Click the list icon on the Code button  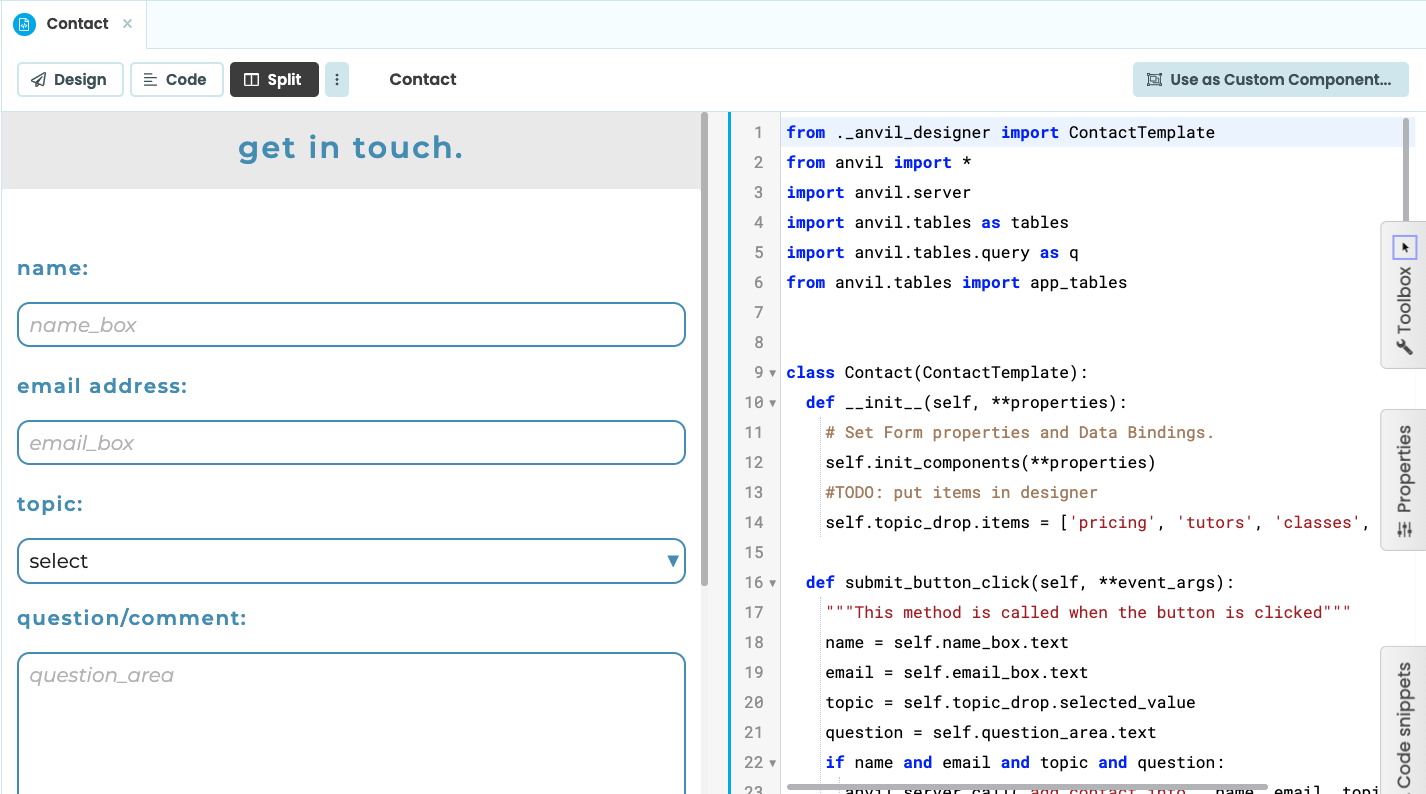[x=153, y=79]
